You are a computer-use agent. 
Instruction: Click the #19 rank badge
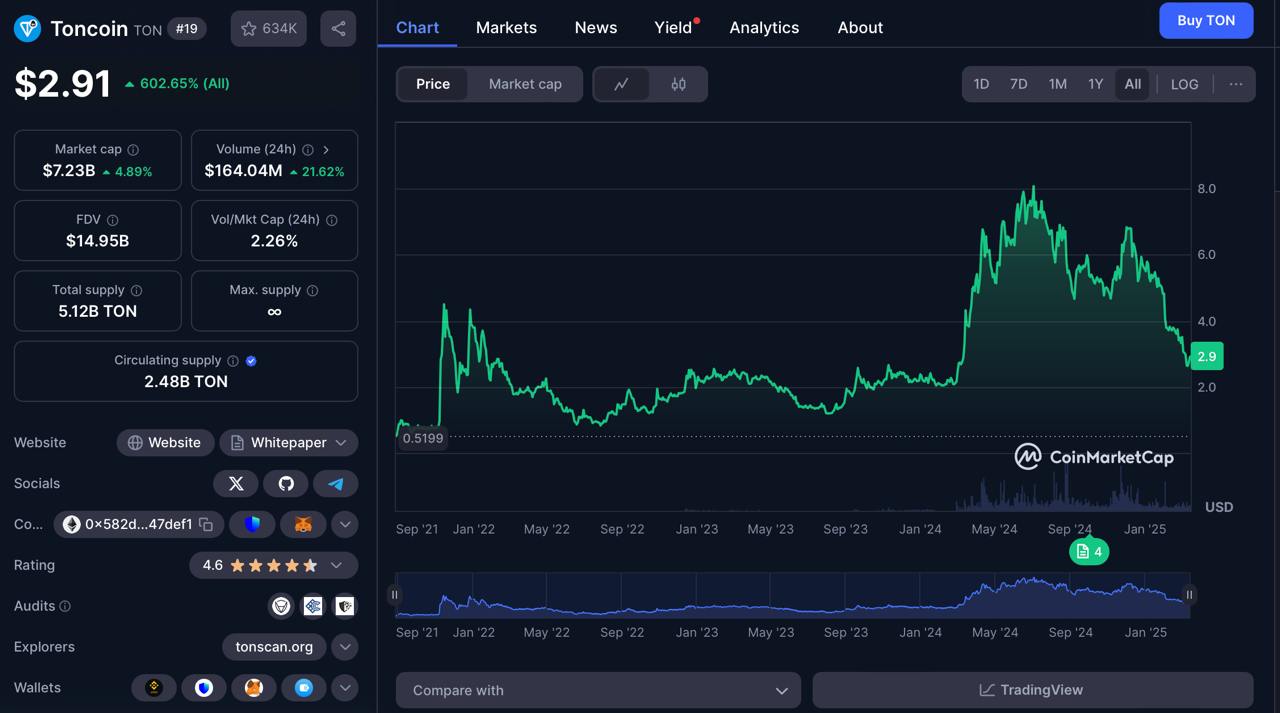186,29
